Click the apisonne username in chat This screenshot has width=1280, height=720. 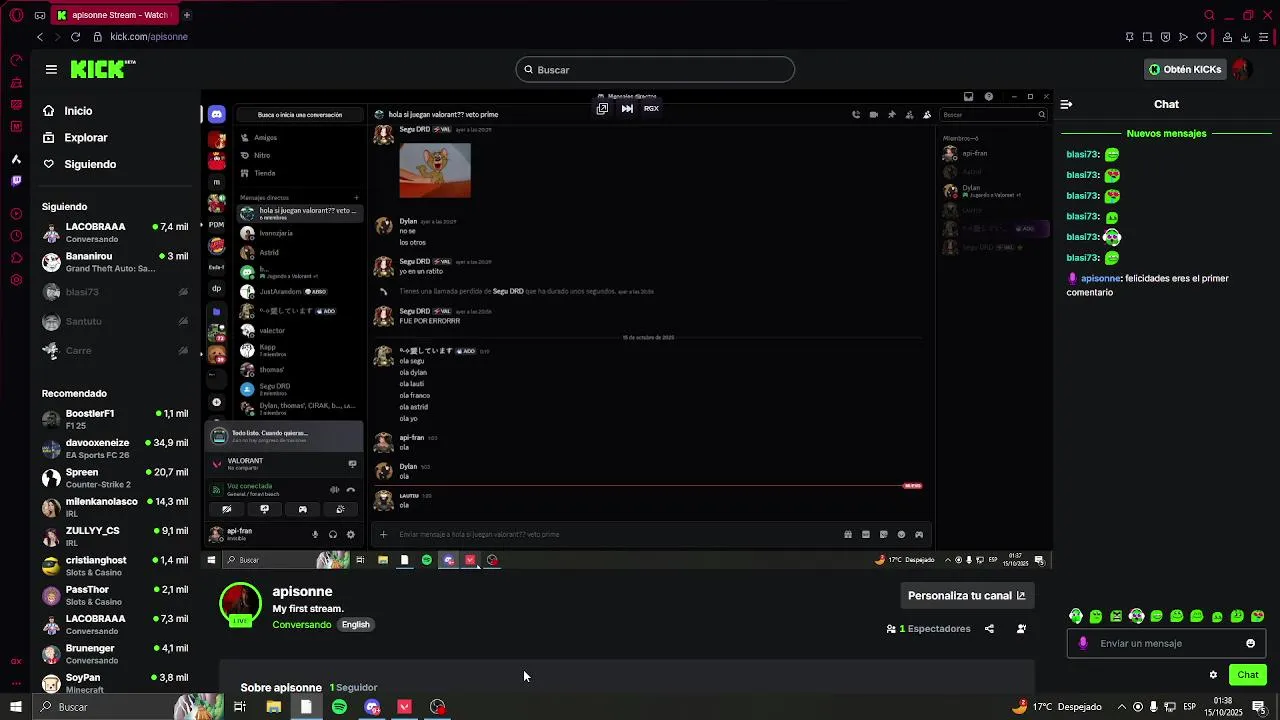[x=1101, y=278]
